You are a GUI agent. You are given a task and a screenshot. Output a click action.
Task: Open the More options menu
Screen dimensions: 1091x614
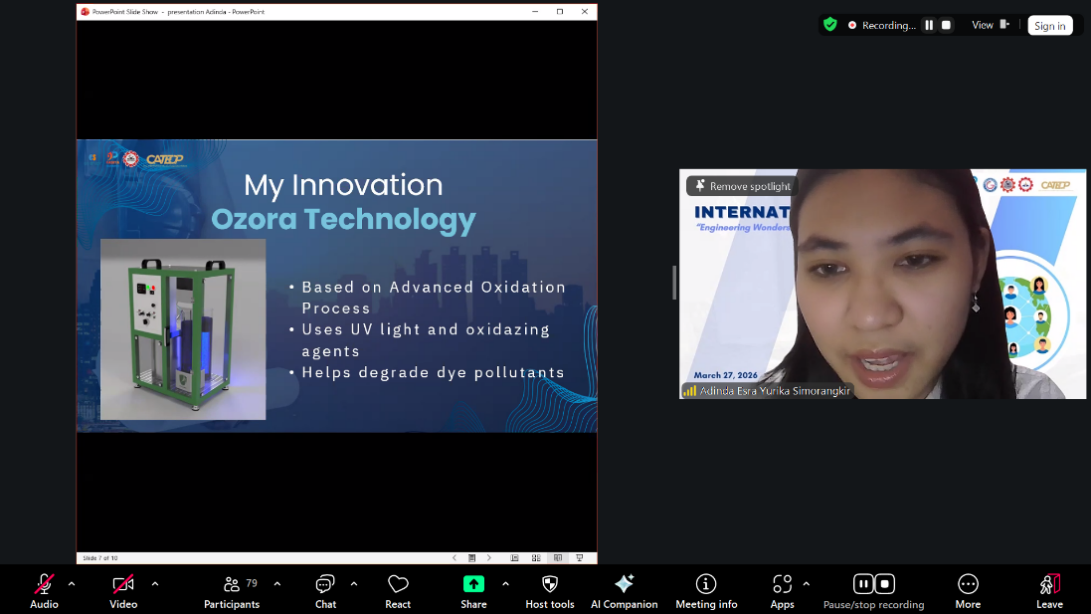(968, 591)
